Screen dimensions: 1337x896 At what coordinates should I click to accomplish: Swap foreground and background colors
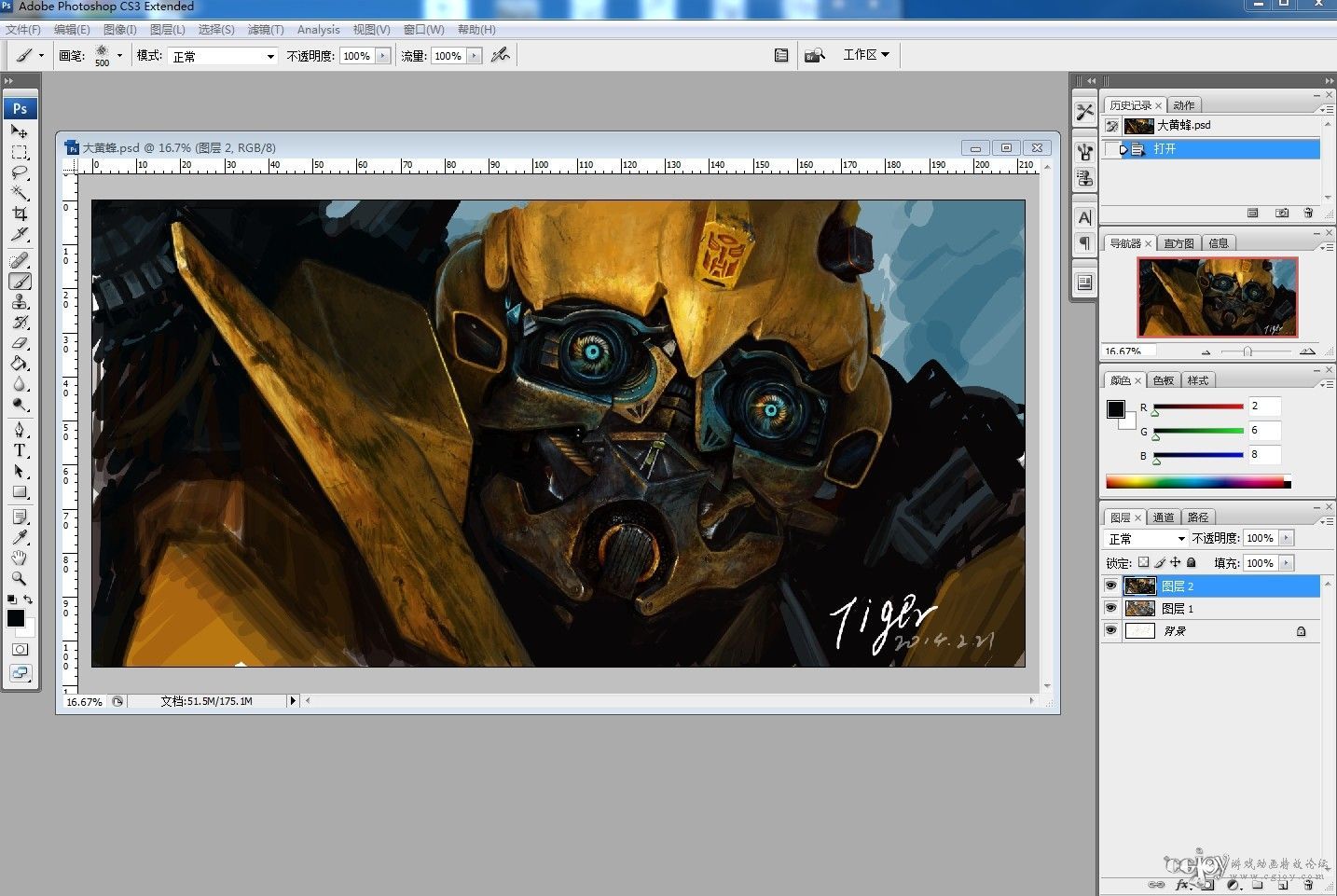28,600
